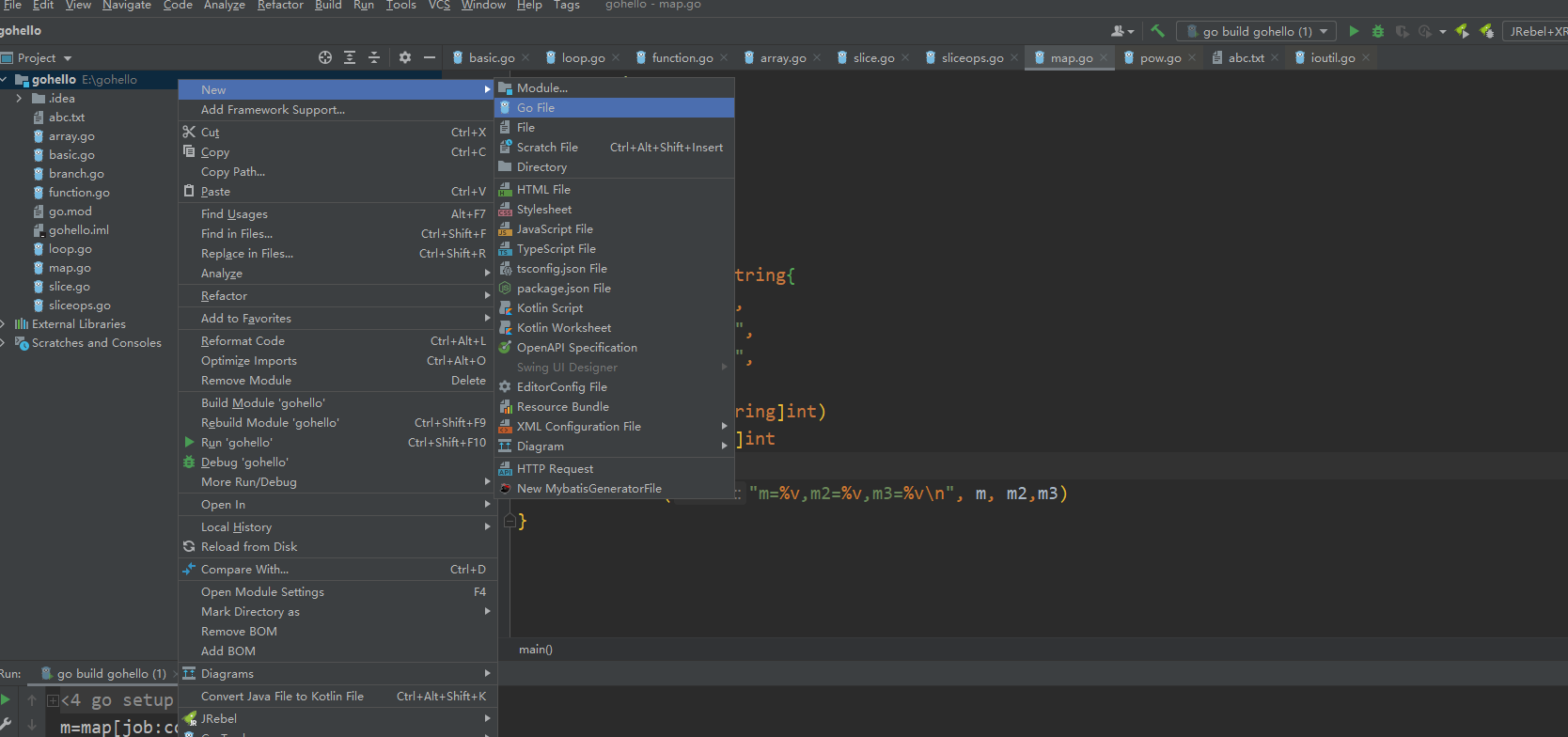The image size is (1568, 737).
Task: Expand External Libraries node
Action: 4,324
